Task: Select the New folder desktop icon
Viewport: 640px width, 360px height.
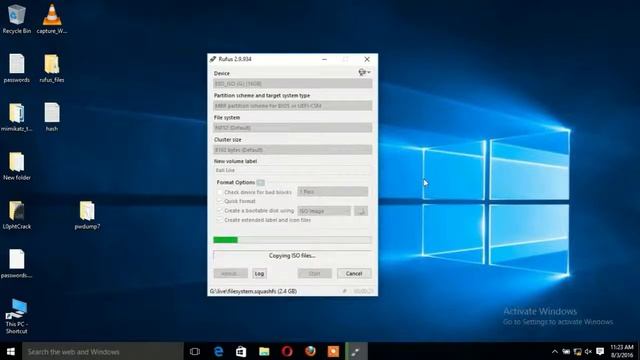Action: [x=16, y=166]
